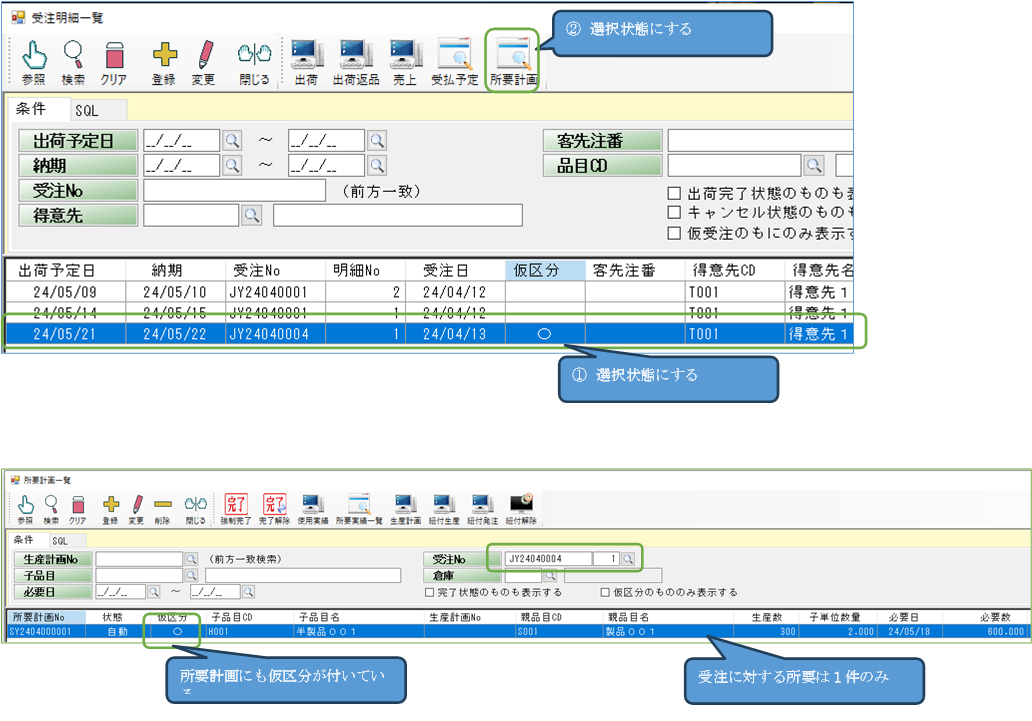Image resolution: width=1032 pixels, height=721 pixels.
Task: Enable 出荷完了状態 display checkbox
Action: point(674,194)
